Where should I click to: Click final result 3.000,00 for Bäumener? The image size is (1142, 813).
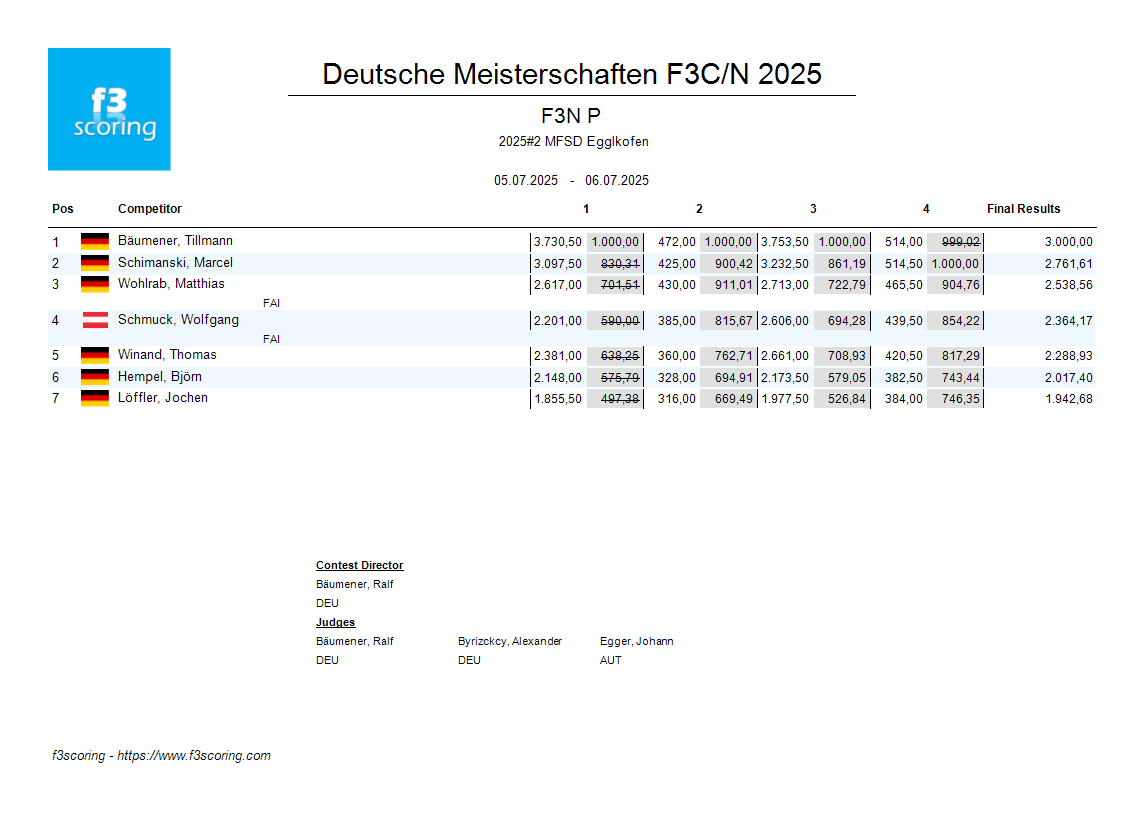1068,242
